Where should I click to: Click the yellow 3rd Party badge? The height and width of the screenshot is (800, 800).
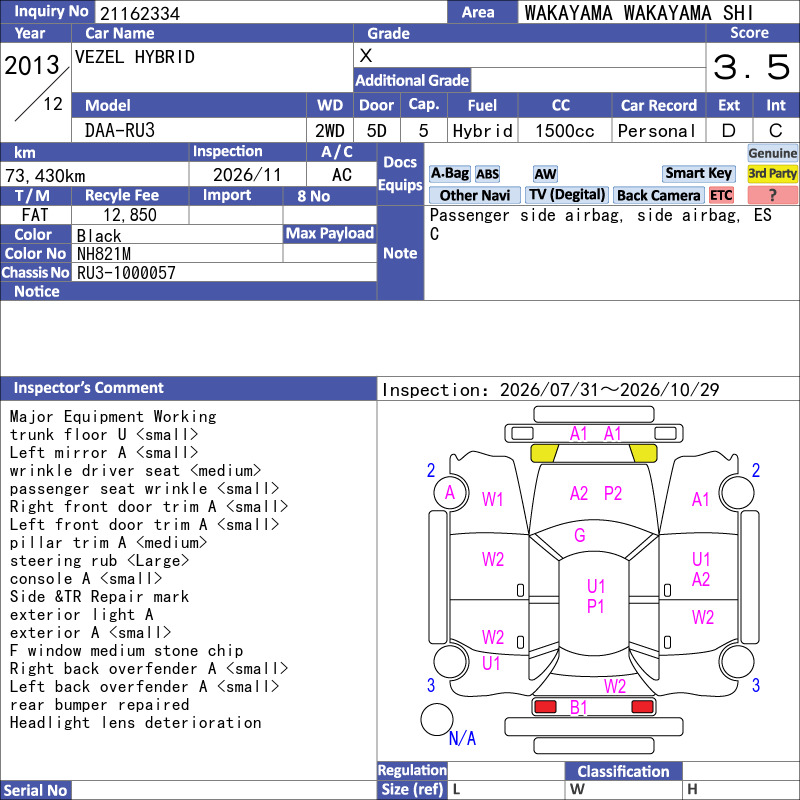(772, 173)
